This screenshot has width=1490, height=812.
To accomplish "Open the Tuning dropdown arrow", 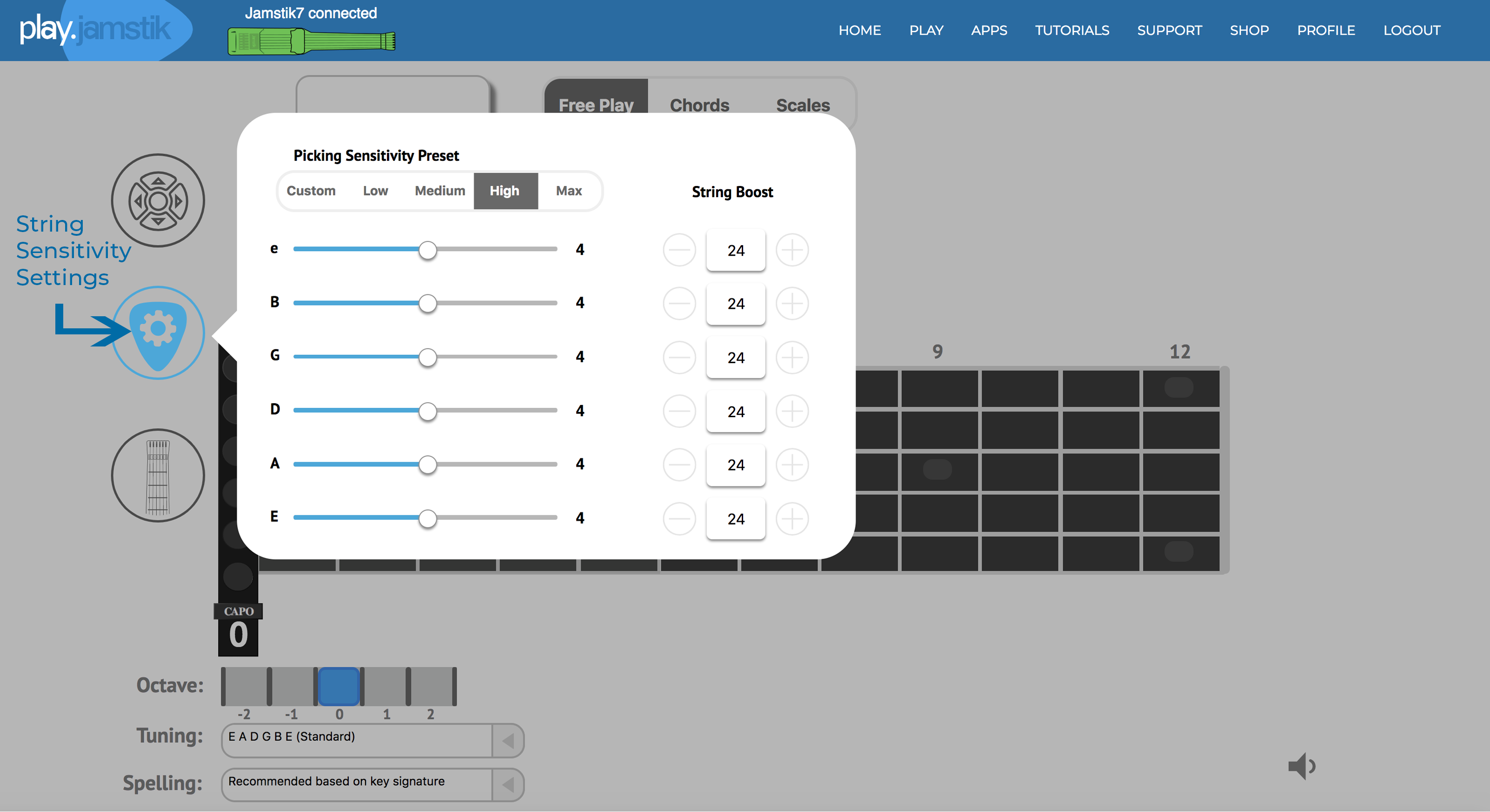I will pyautogui.click(x=508, y=740).
